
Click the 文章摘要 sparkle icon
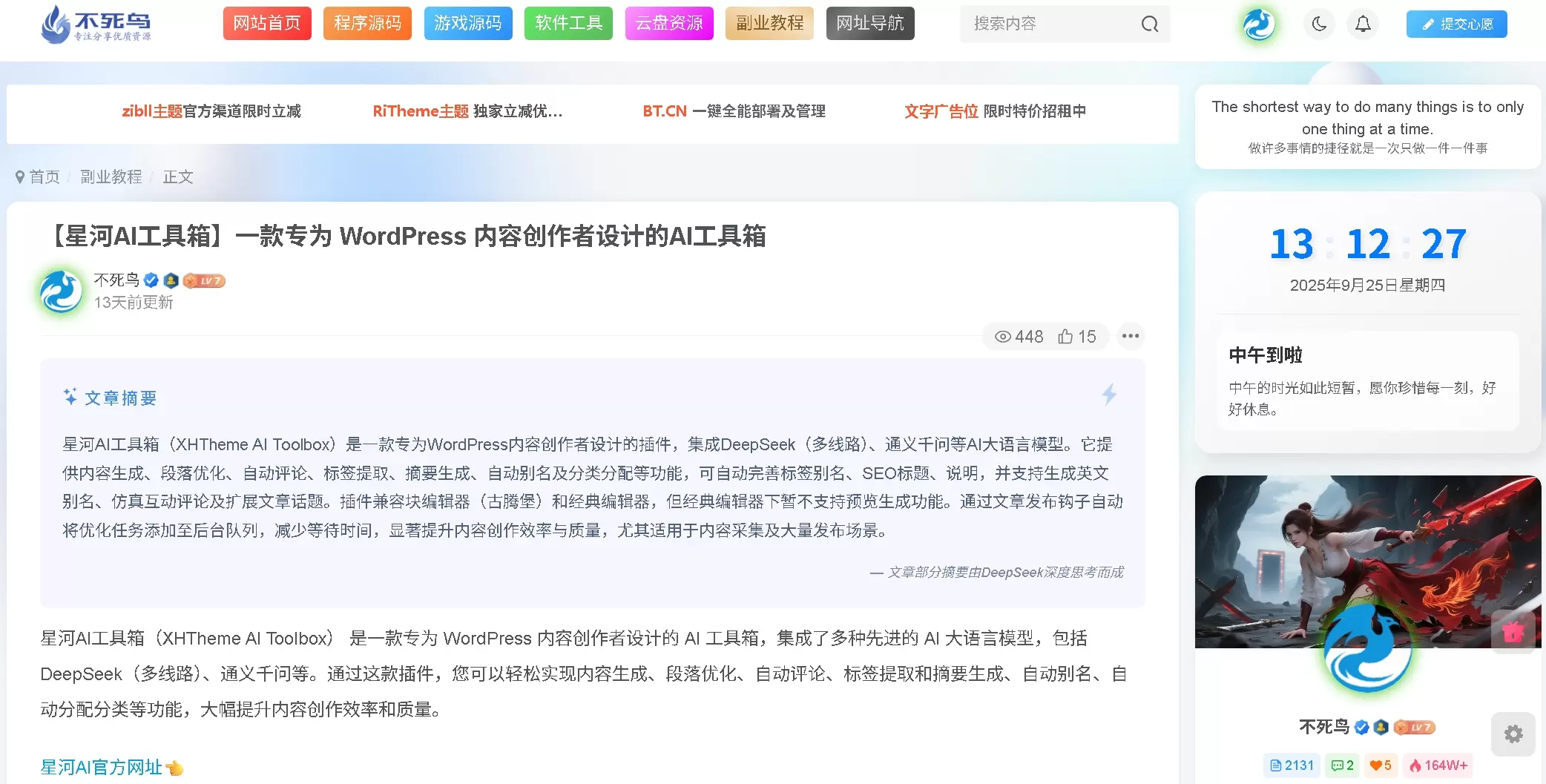coord(70,397)
